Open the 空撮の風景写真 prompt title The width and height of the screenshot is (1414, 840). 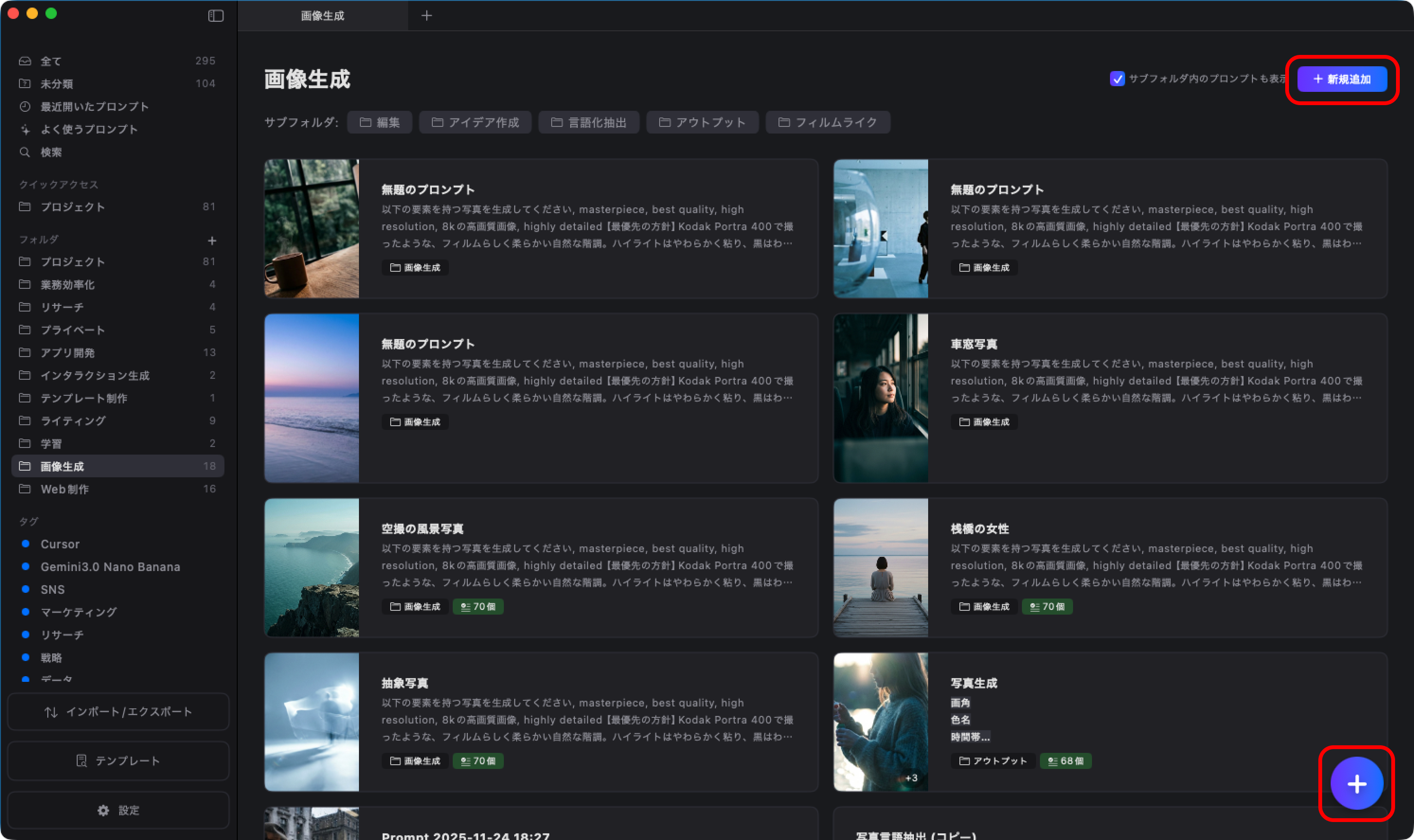422,529
